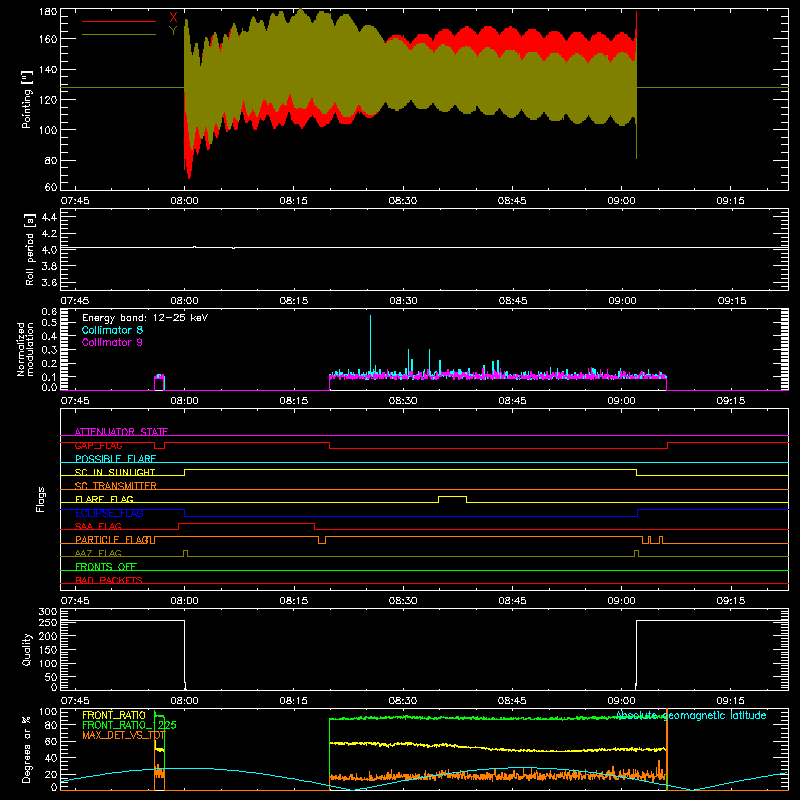800x800 pixels.
Task: Click the tallest cyan Collimator 8 spike
Action: coord(370,344)
